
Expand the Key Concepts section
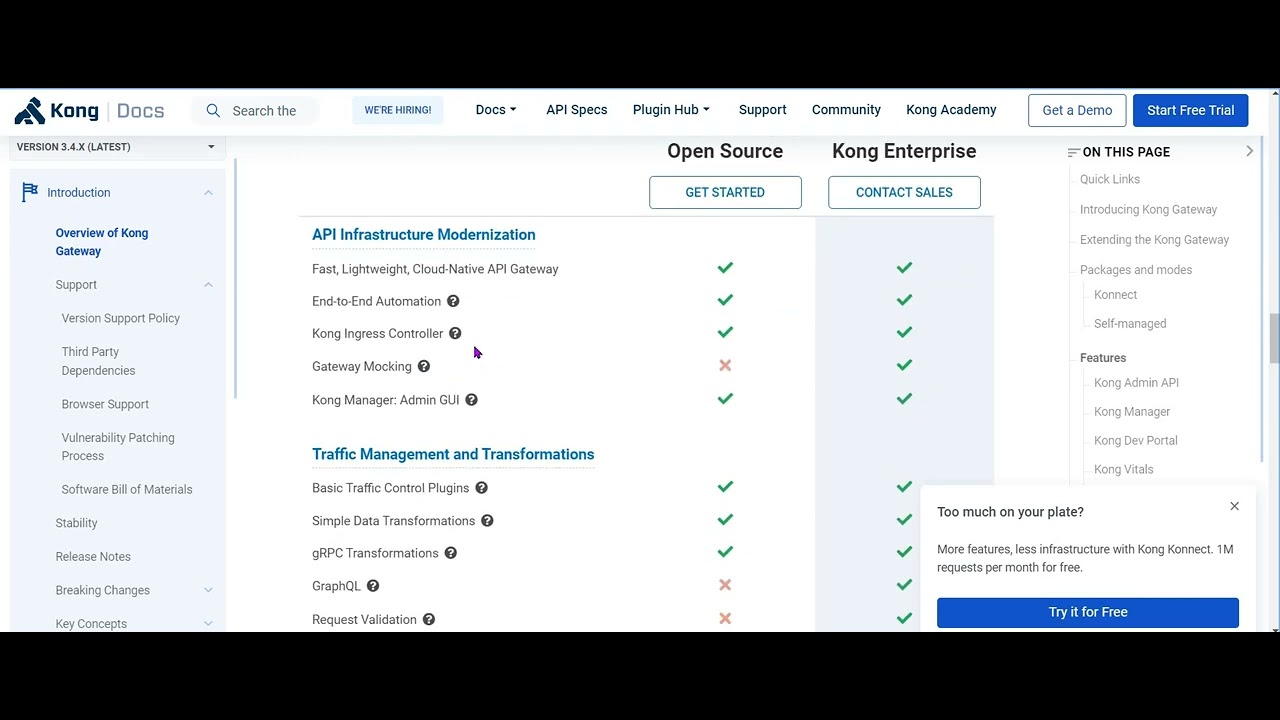208,624
